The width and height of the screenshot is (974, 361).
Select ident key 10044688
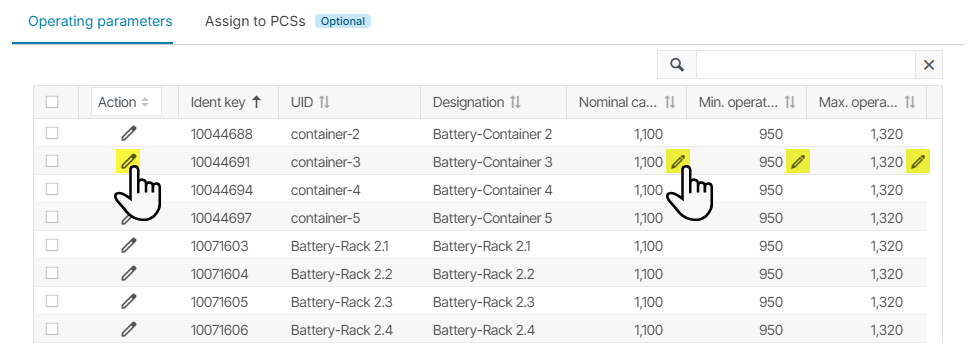[221, 134]
